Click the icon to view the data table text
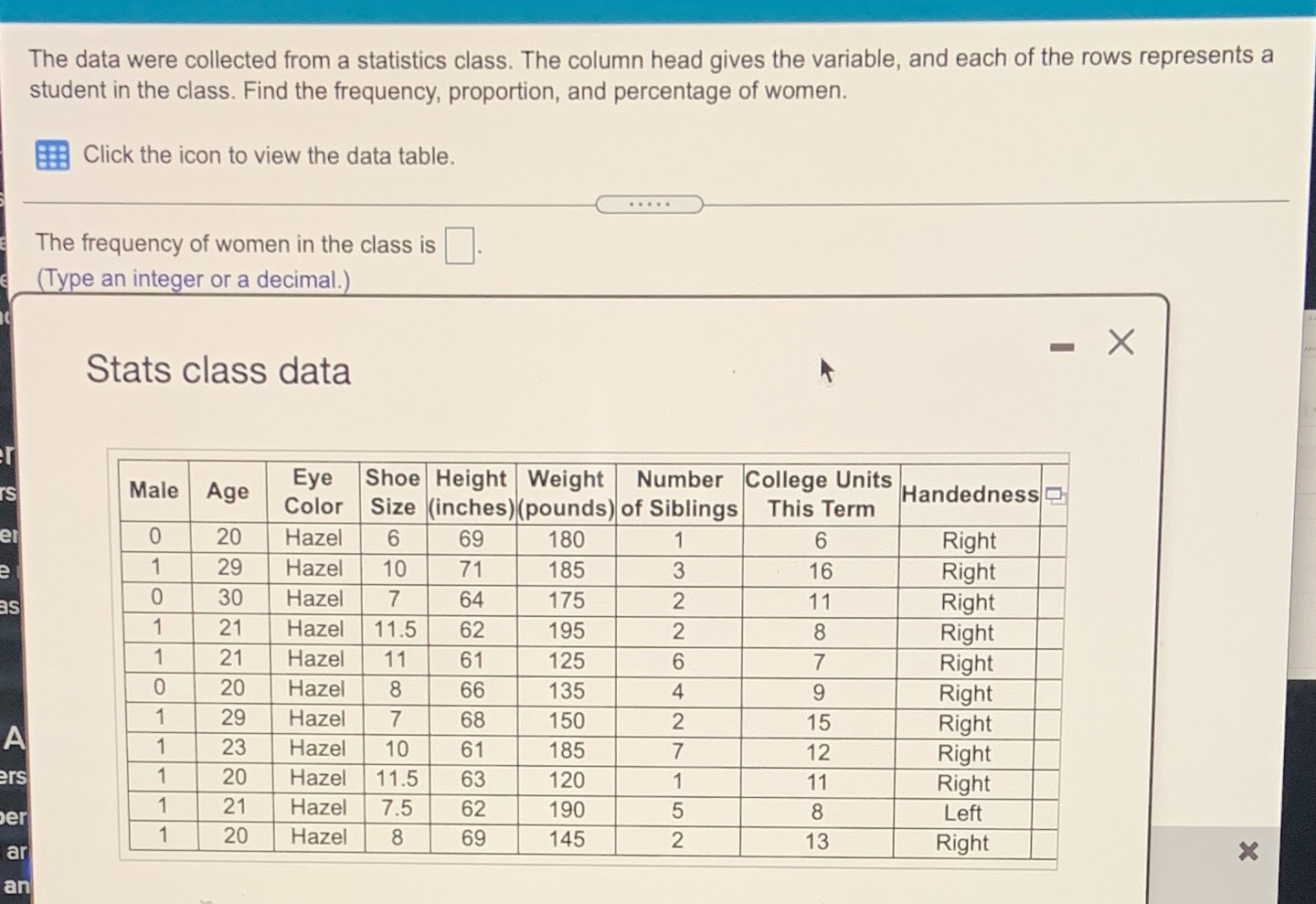Screen dimensions: 1316x904 click(x=269, y=155)
